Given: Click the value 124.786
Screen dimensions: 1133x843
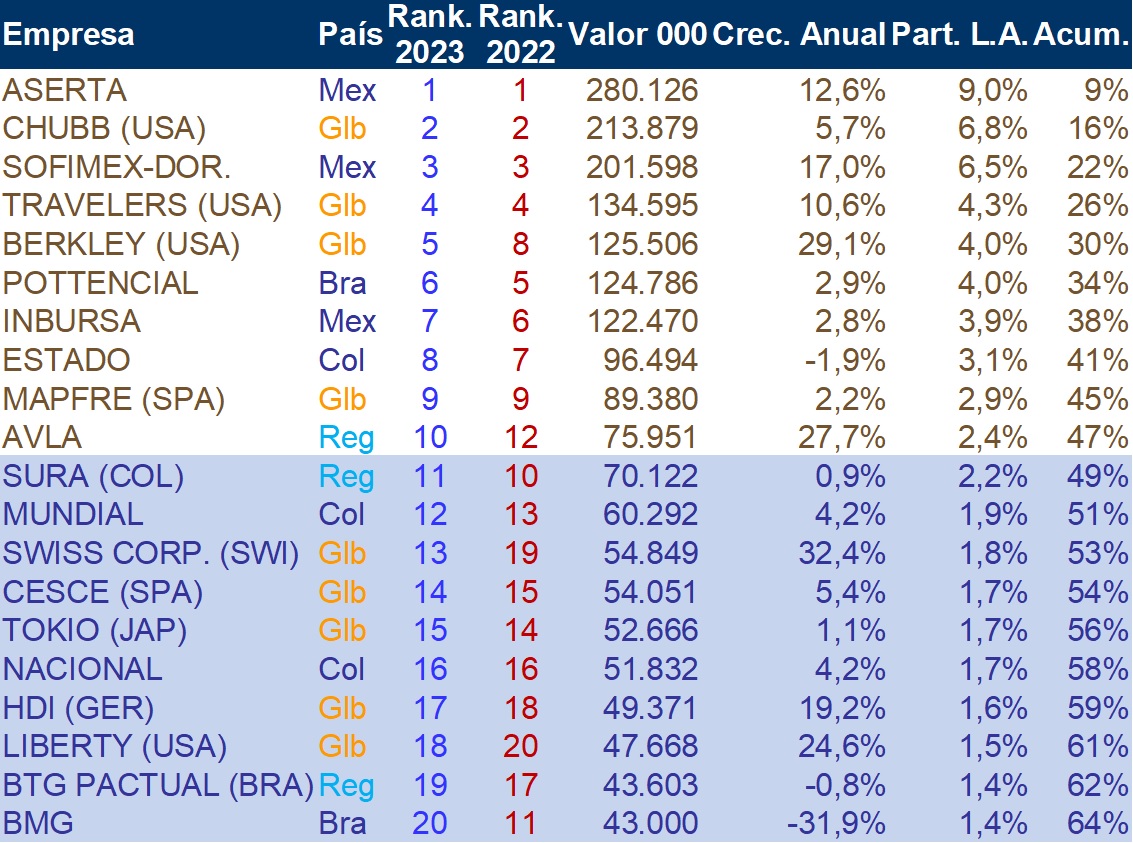Looking at the screenshot, I should pos(642,283).
